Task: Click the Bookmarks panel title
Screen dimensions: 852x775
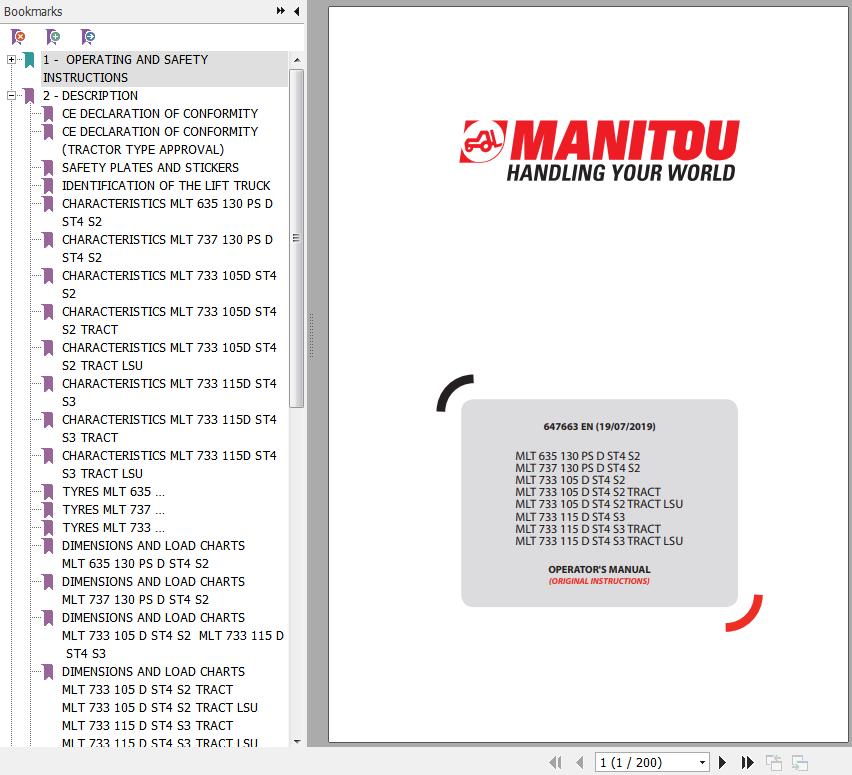Action: coord(33,11)
